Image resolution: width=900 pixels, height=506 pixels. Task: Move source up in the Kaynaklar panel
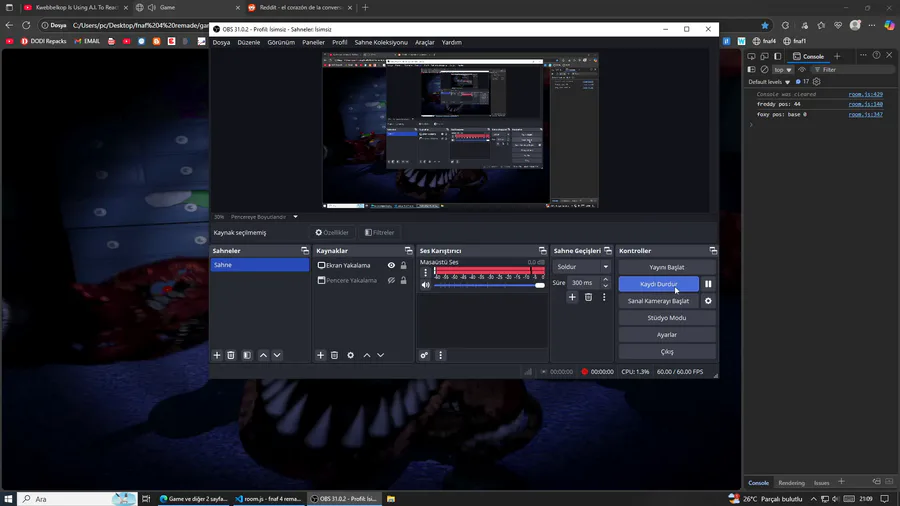(x=367, y=355)
